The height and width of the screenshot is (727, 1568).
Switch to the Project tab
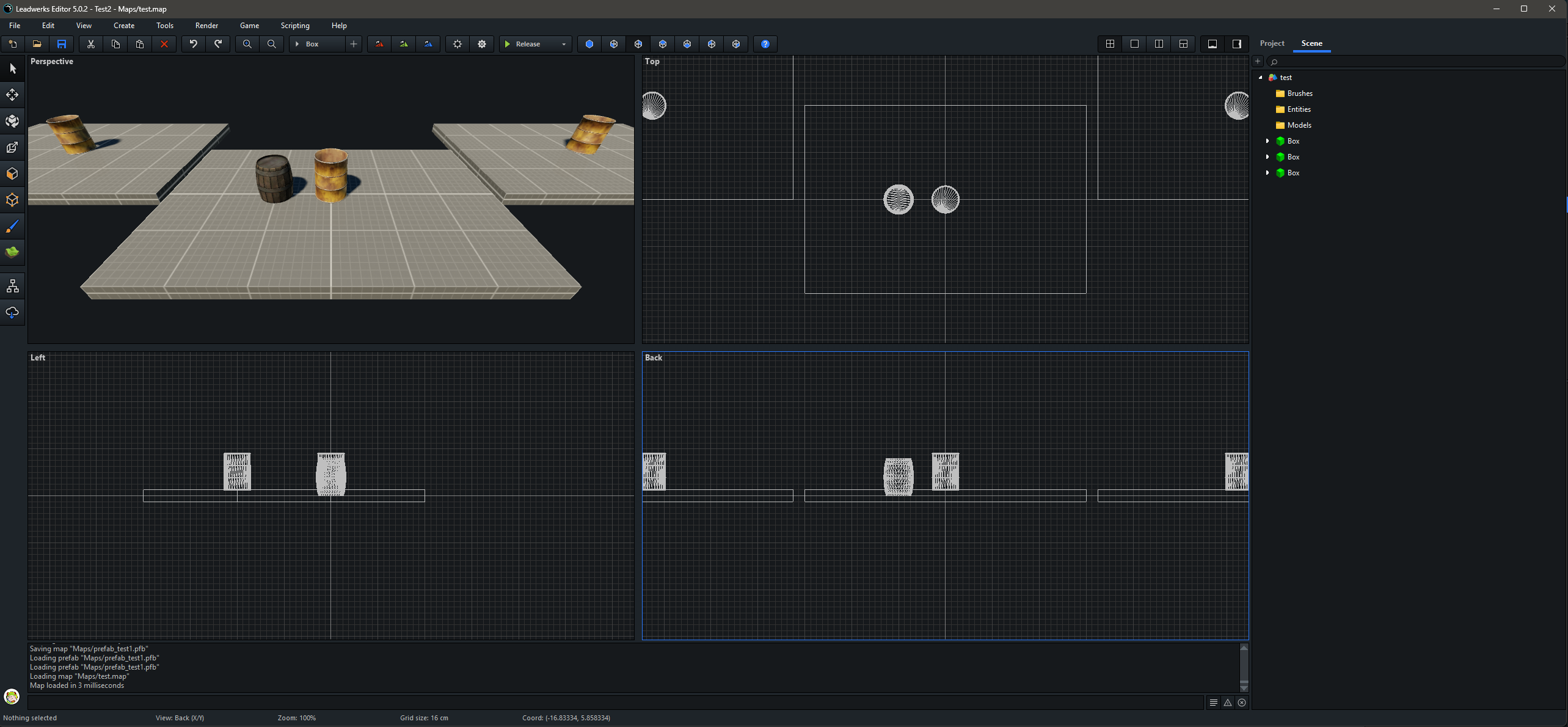[1272, 43]
